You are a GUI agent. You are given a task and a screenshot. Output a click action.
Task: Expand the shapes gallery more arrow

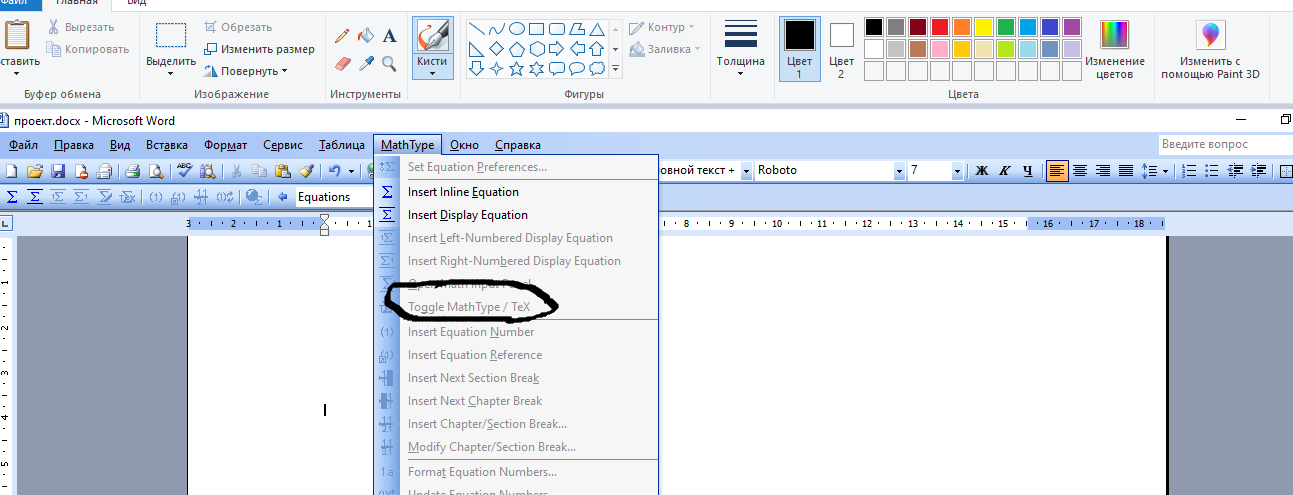coord(616,69)
